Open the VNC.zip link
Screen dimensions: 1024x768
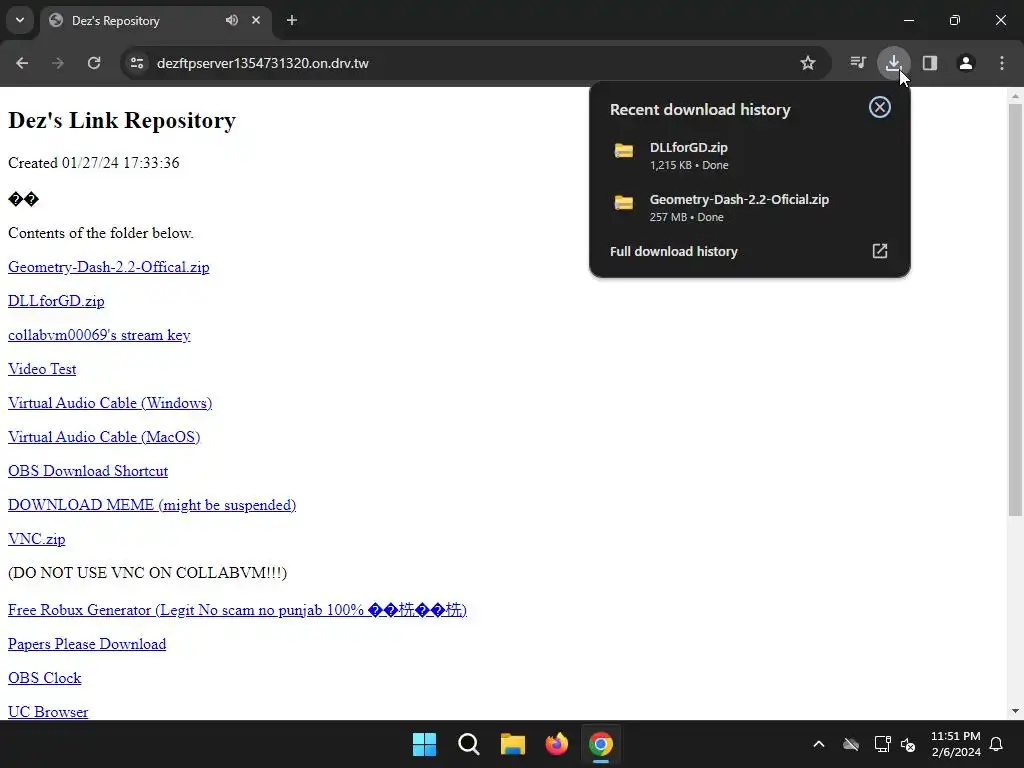(37, 539)
